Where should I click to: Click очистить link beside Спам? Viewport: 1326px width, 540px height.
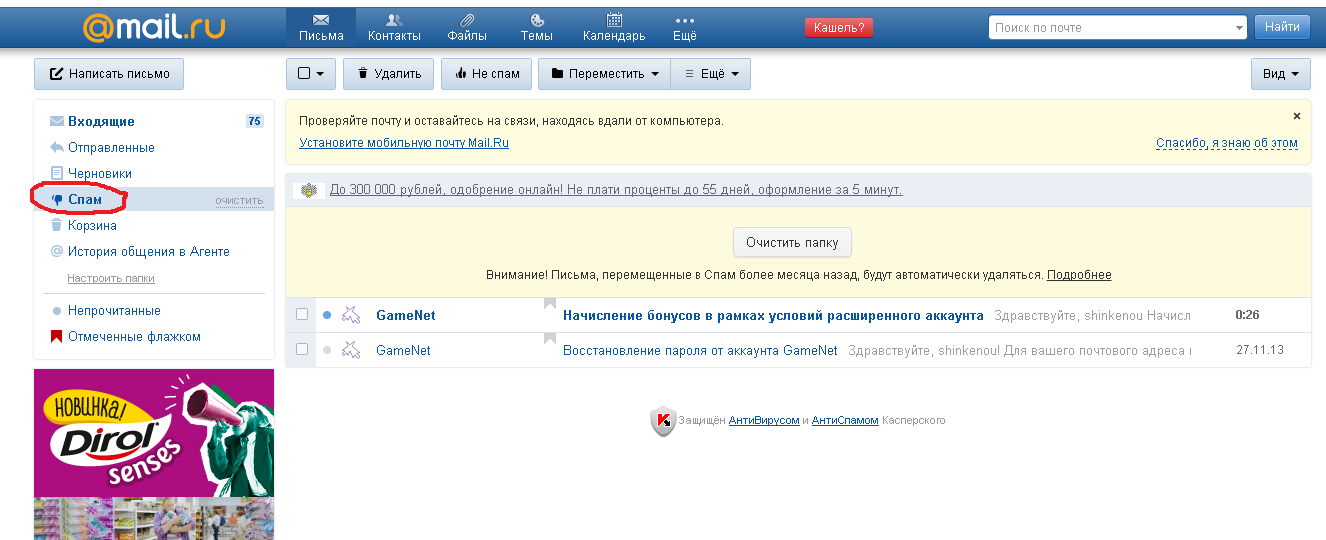[239, 201]
